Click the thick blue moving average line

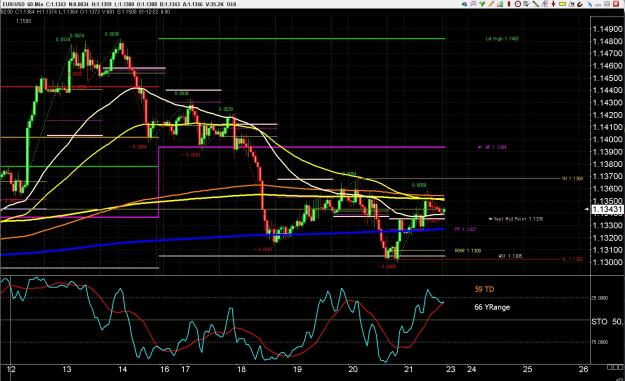223,237
